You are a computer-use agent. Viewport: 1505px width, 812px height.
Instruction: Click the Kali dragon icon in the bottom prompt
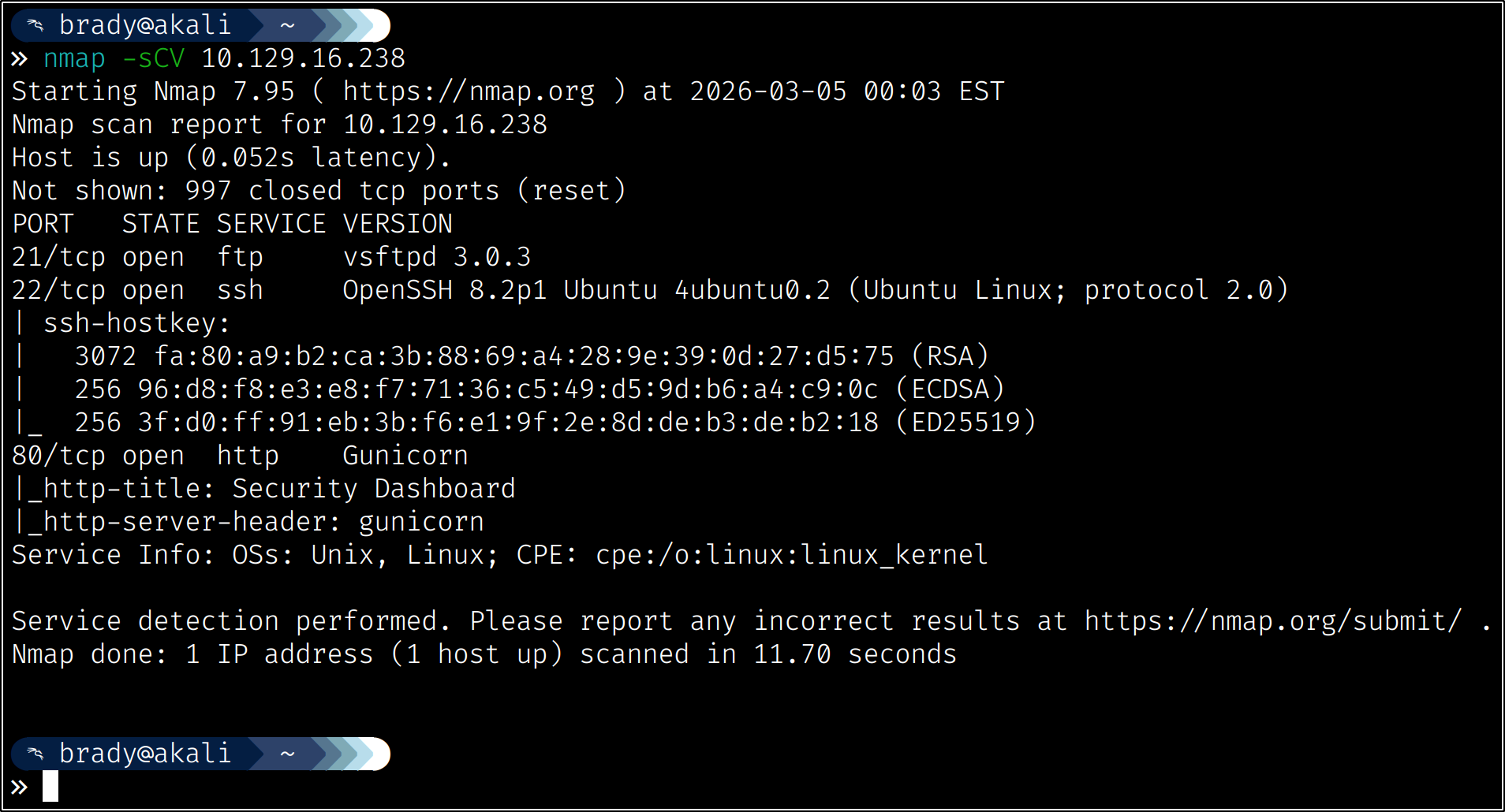tap(35, 754)
